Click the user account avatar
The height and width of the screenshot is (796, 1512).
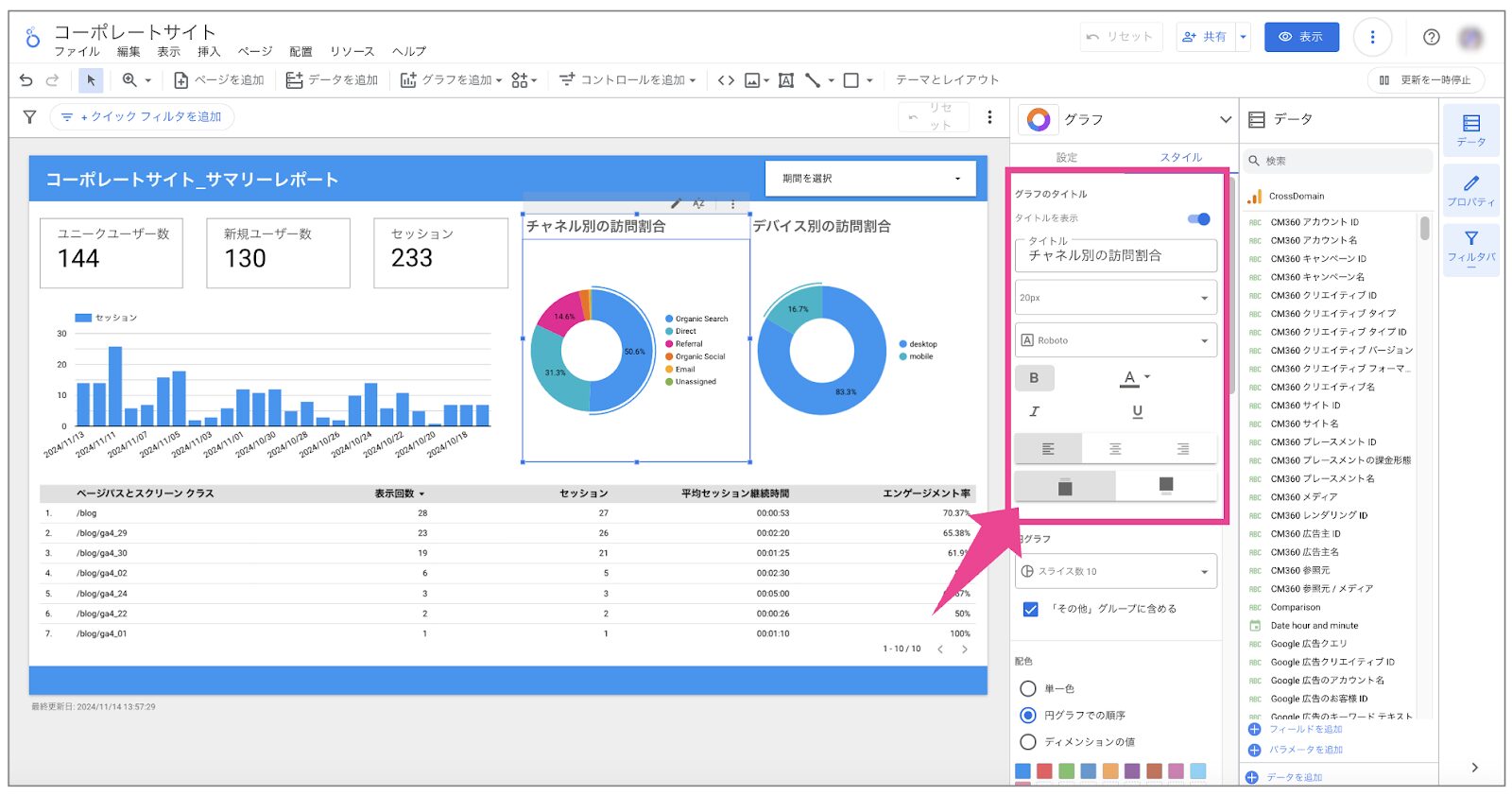point(1470,38)
